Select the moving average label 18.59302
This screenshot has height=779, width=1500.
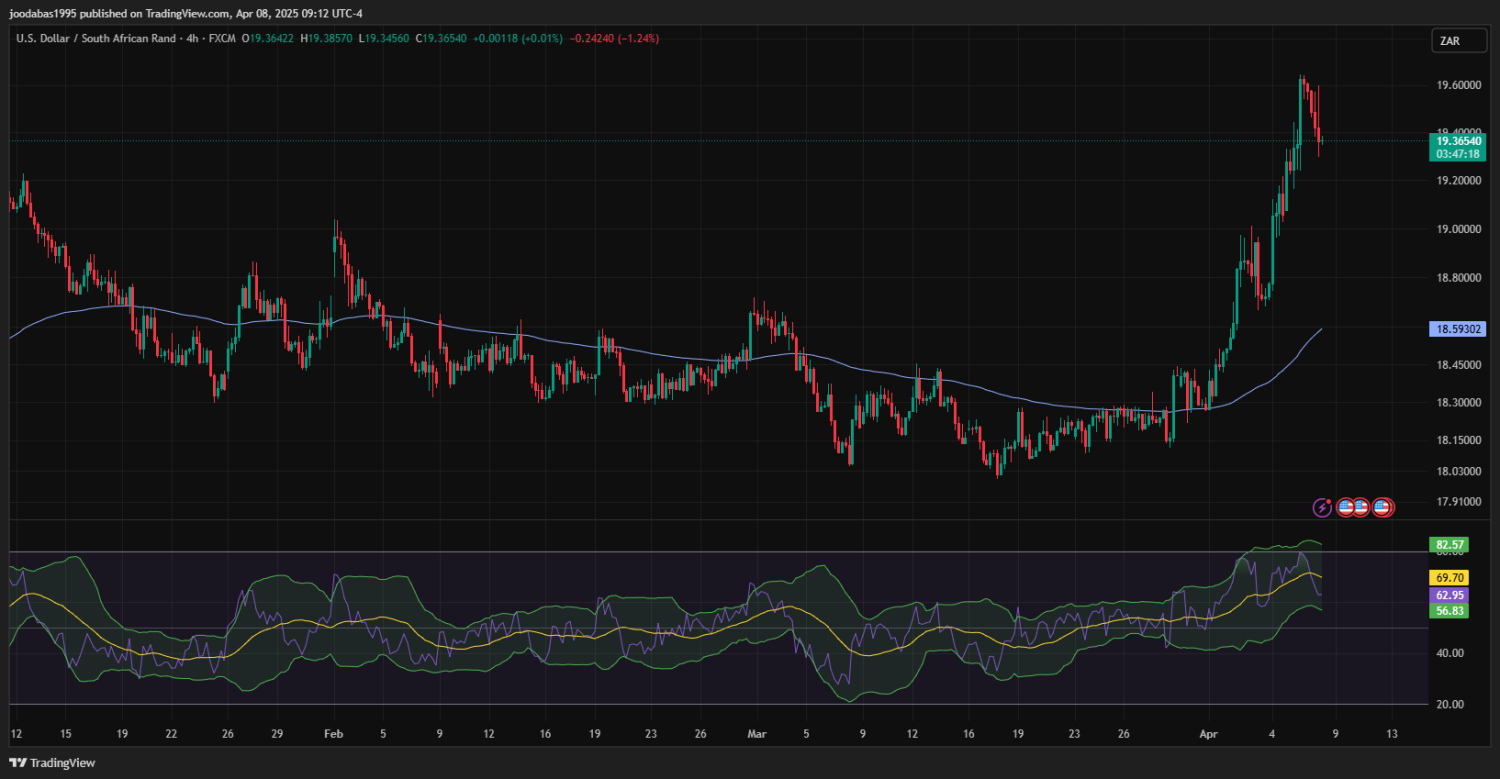(1458, 328)
